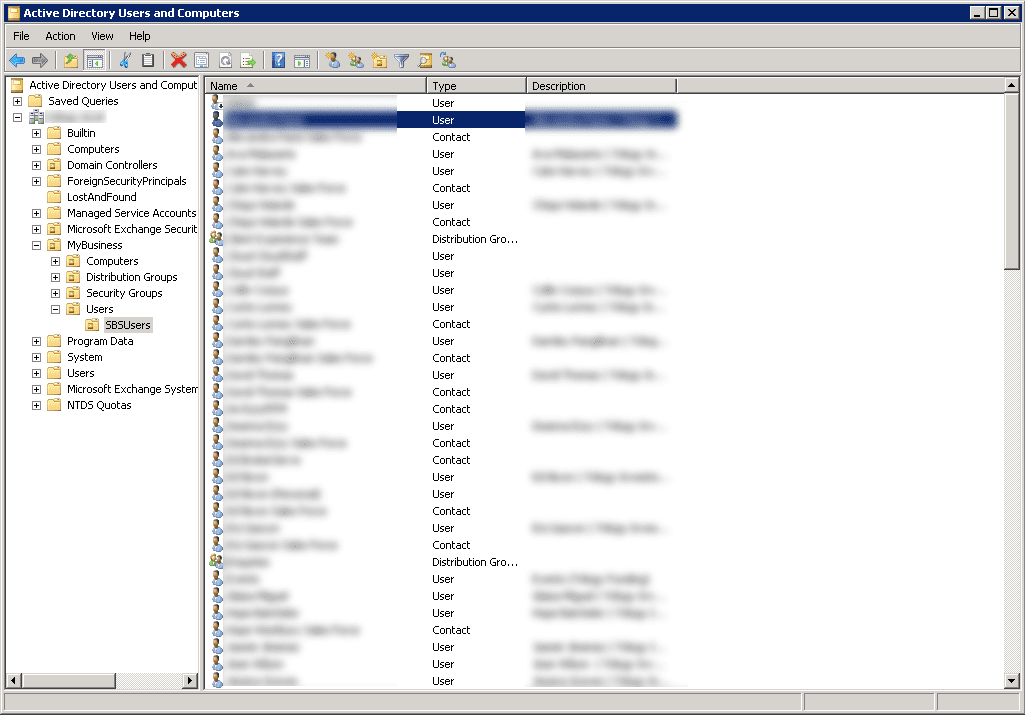The width and height of the screenshot is (1025, 715).
Task: Select Distribution Groups in the tree
Action: (x=131, y=277)
